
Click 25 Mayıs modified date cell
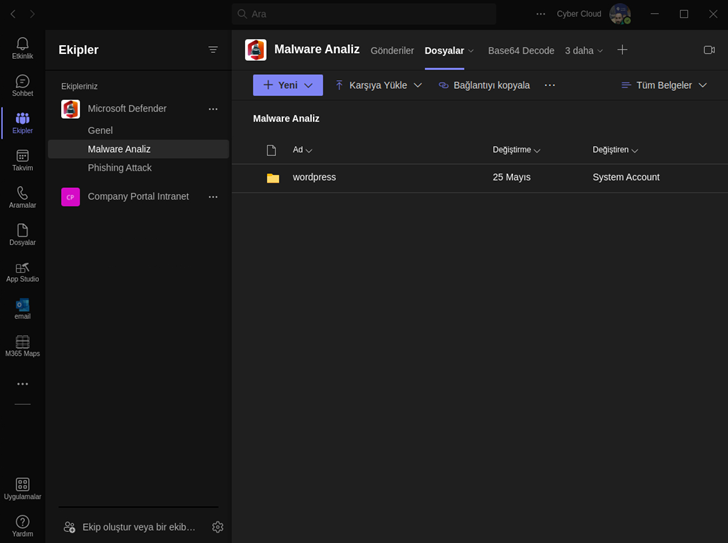pos(512,177)
